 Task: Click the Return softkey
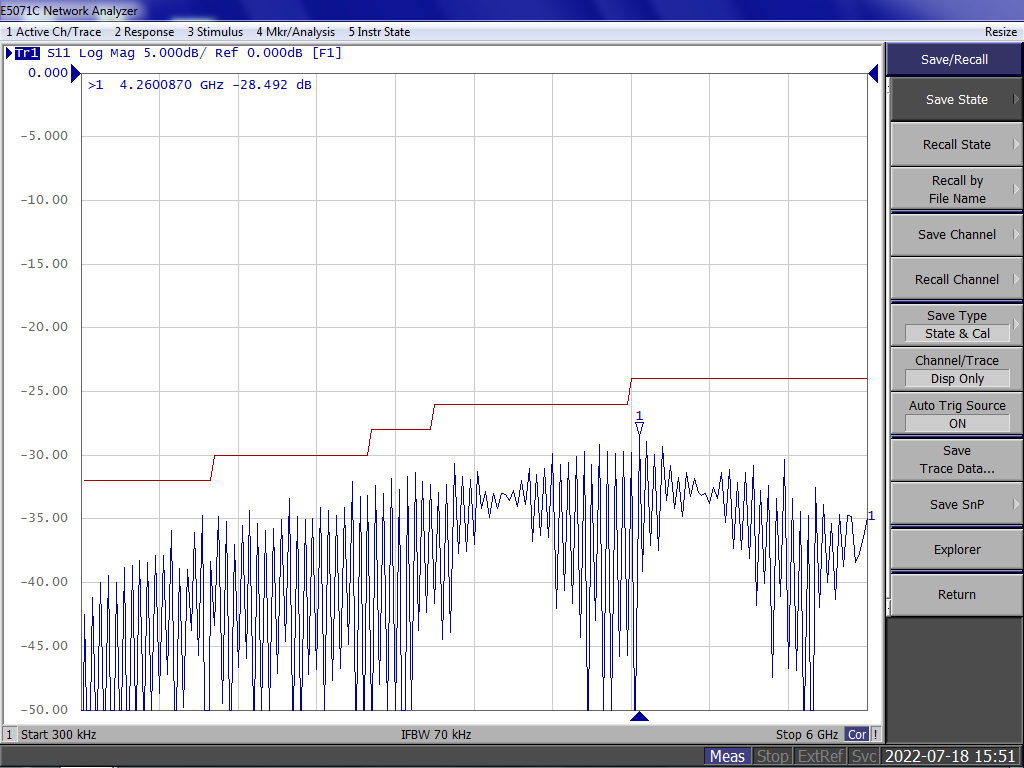(x=957, y=594)
